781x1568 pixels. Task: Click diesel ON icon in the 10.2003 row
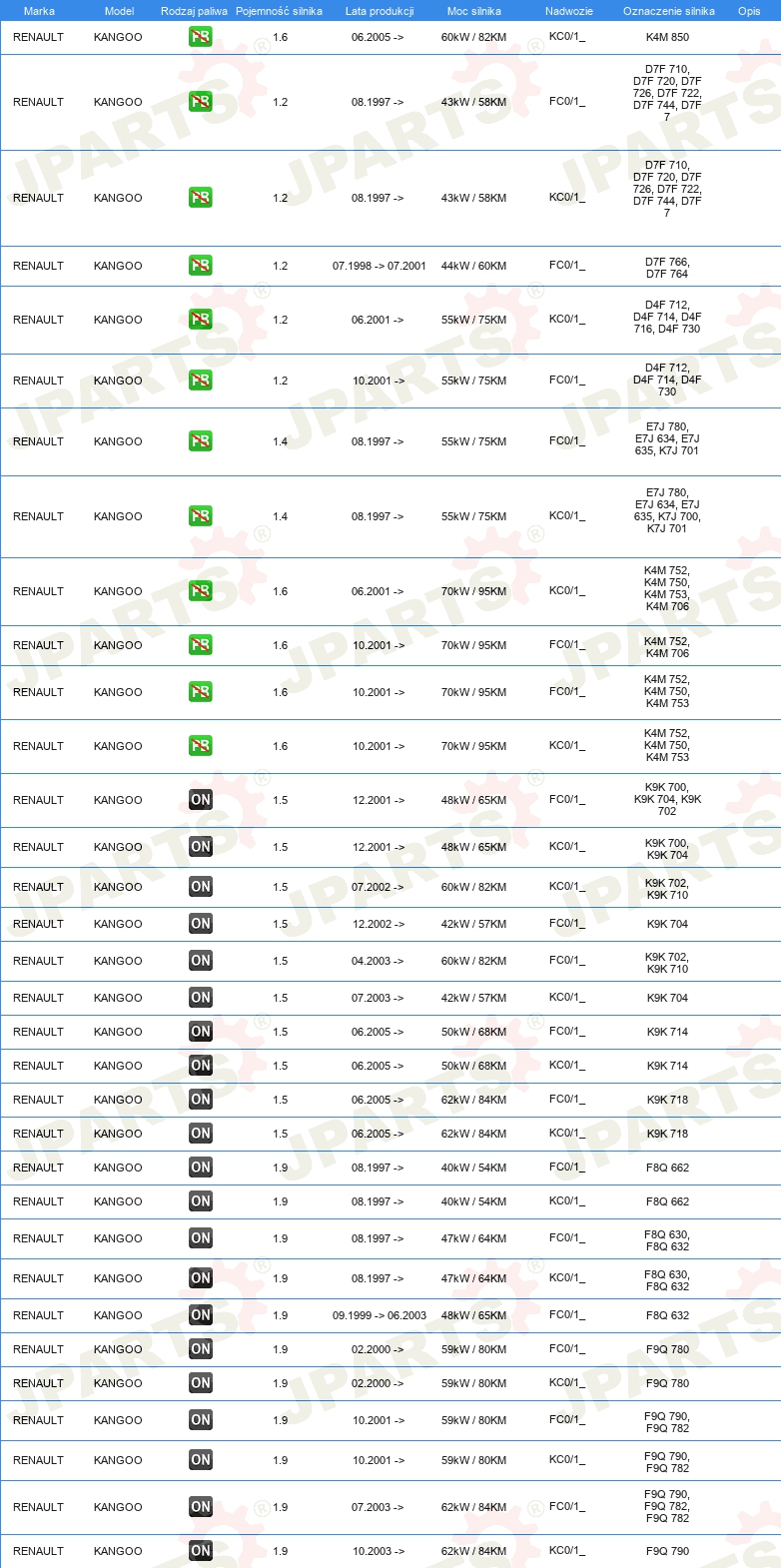[x=201, y=1551]
